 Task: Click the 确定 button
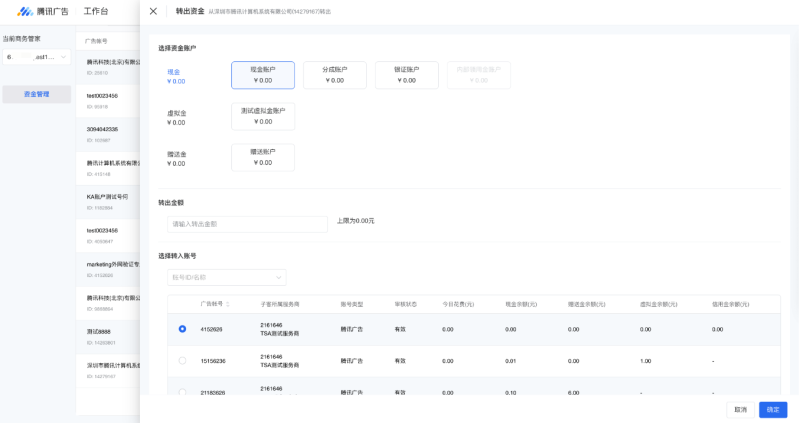pos(772,409)
